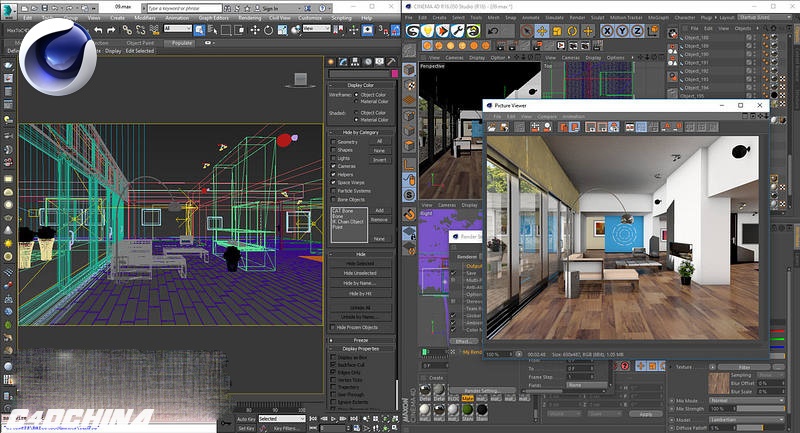Toggle the Bone Objects hide checkbox
The width and height of the screenshot is (800, 433).
(x=333, y=200)
